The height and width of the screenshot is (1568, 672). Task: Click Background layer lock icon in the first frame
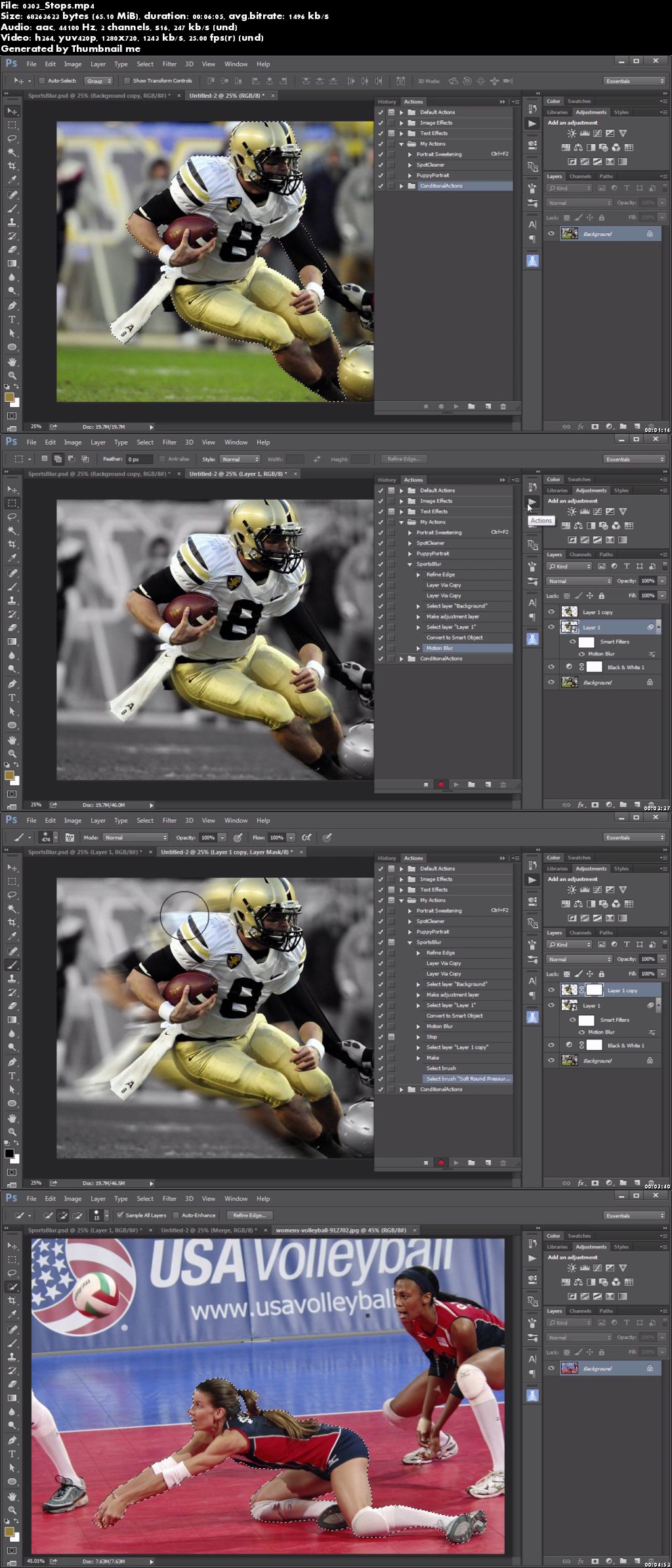650,234
